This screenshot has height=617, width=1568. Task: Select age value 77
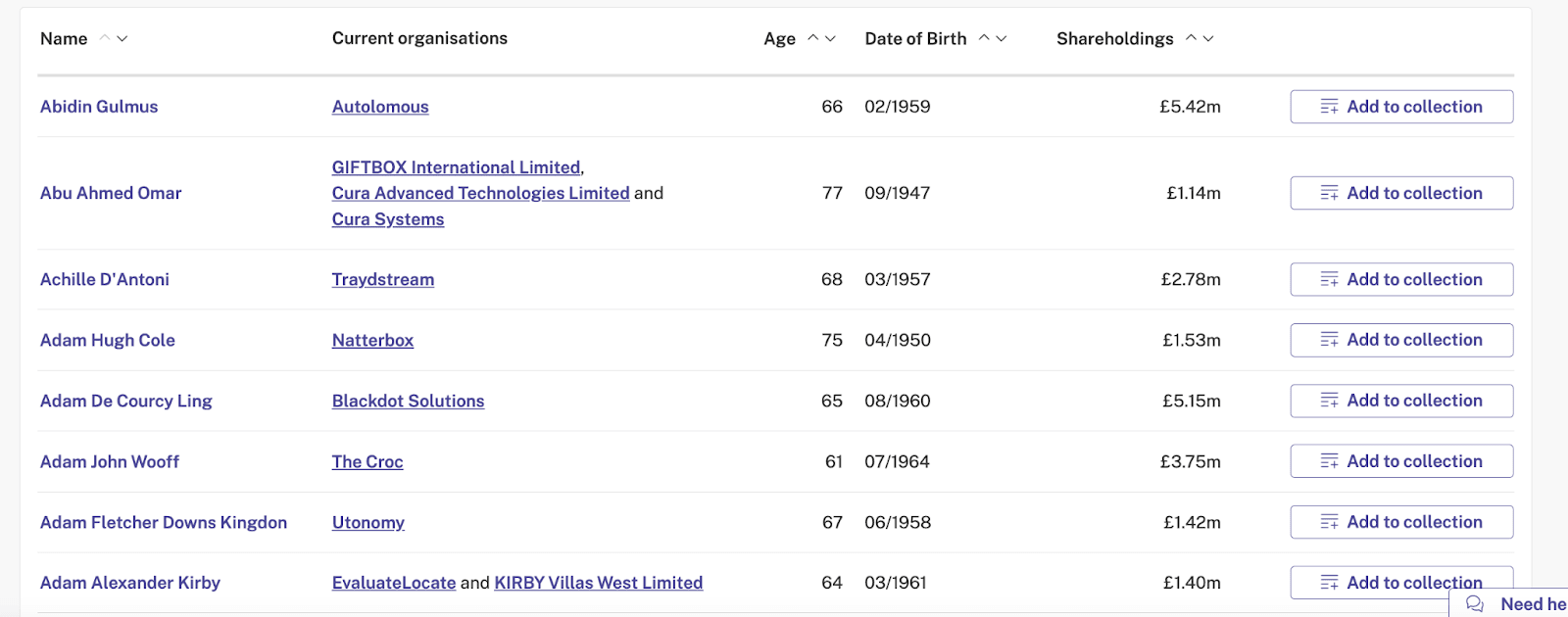point(832,193)
